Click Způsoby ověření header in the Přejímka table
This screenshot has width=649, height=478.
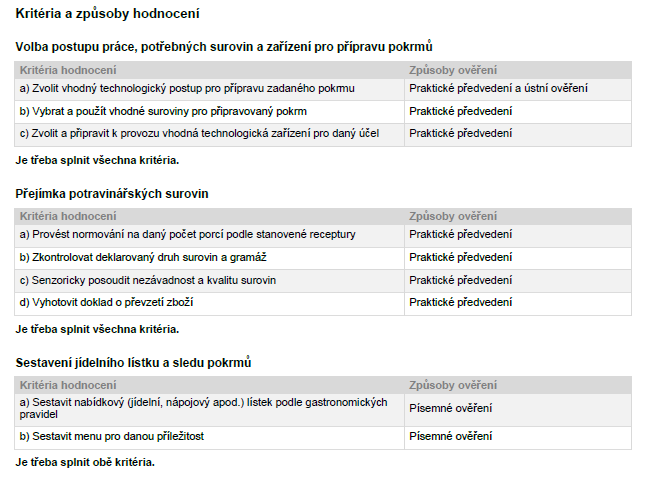(x=453, y=216)
